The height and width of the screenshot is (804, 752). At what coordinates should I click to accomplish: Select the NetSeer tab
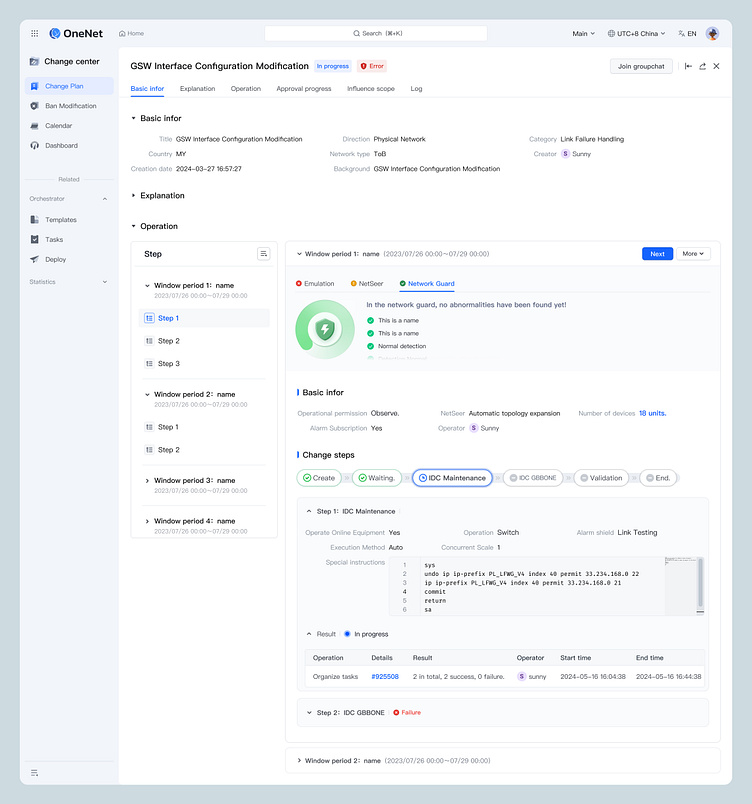point(366,284)
